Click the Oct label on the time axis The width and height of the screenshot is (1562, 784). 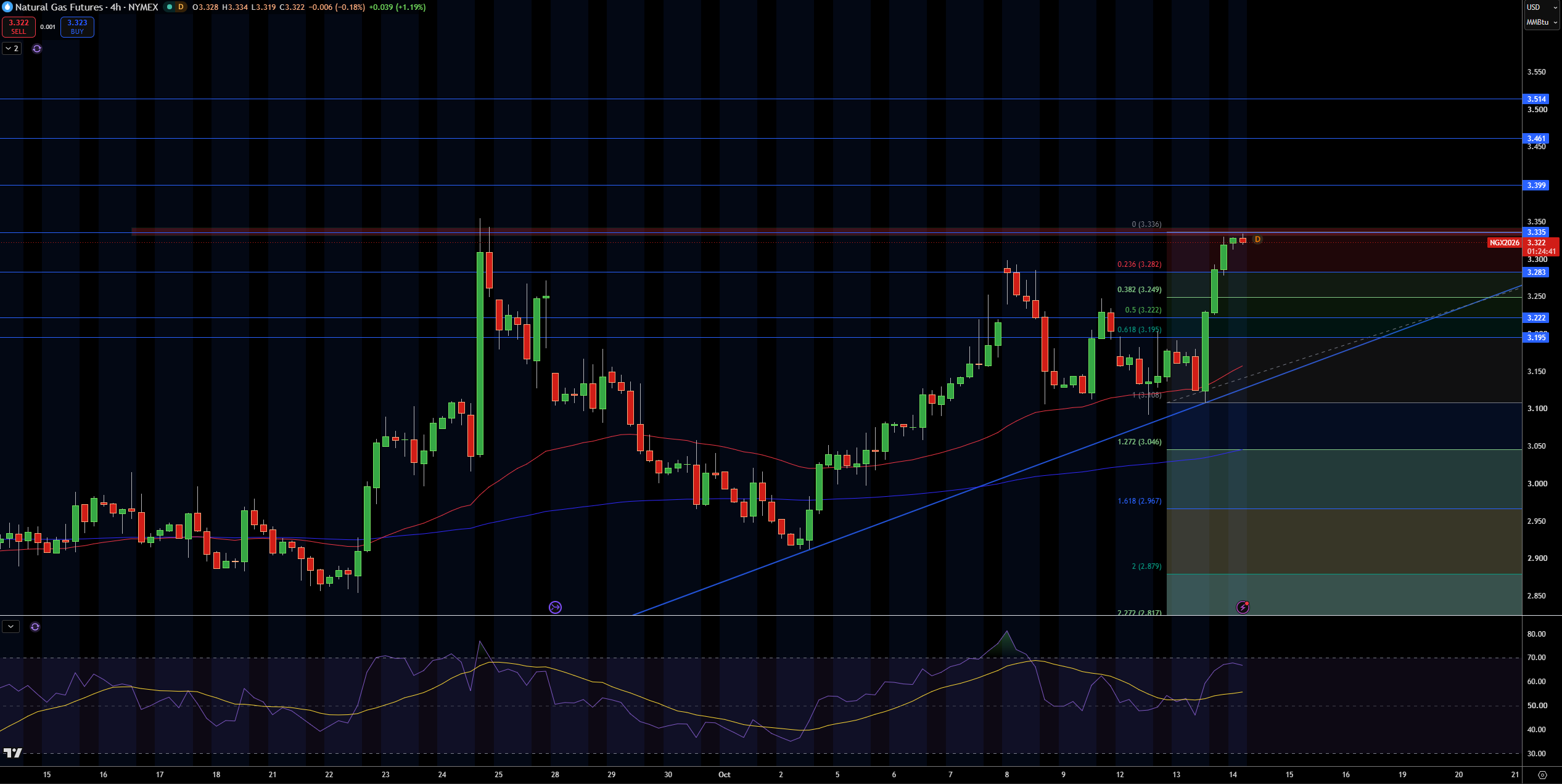pos(725,775)
